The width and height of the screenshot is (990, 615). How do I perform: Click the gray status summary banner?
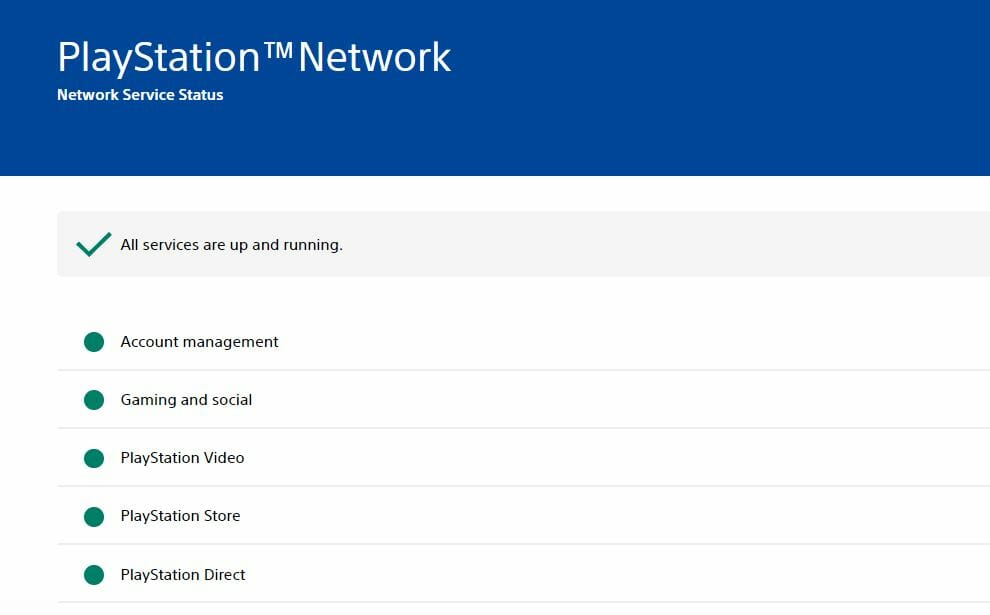pyautogui.click(x=523, y=244)
